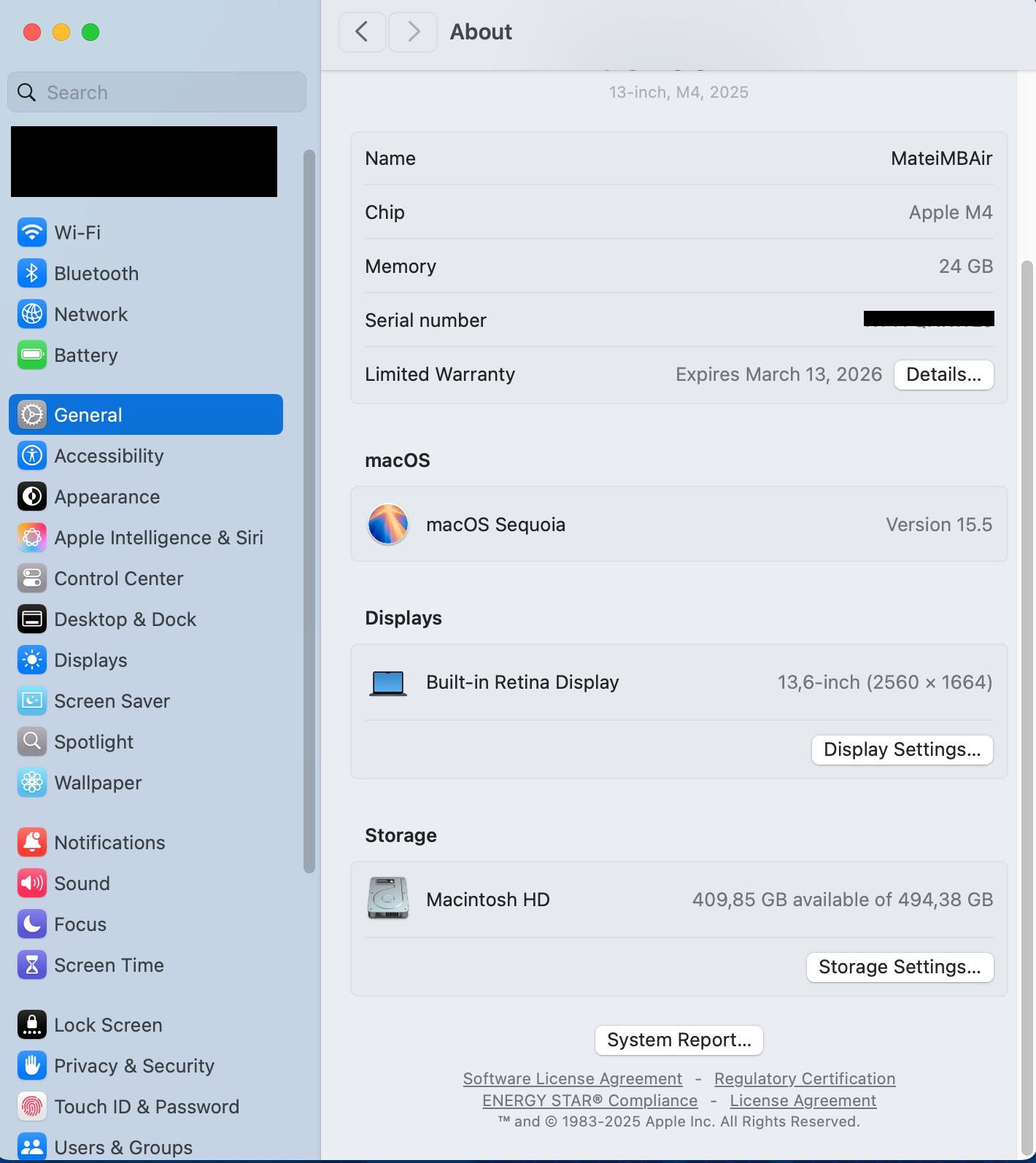
Task: Click the Bluetooth icon in sidebar
Action: click(x=32, y=274)
